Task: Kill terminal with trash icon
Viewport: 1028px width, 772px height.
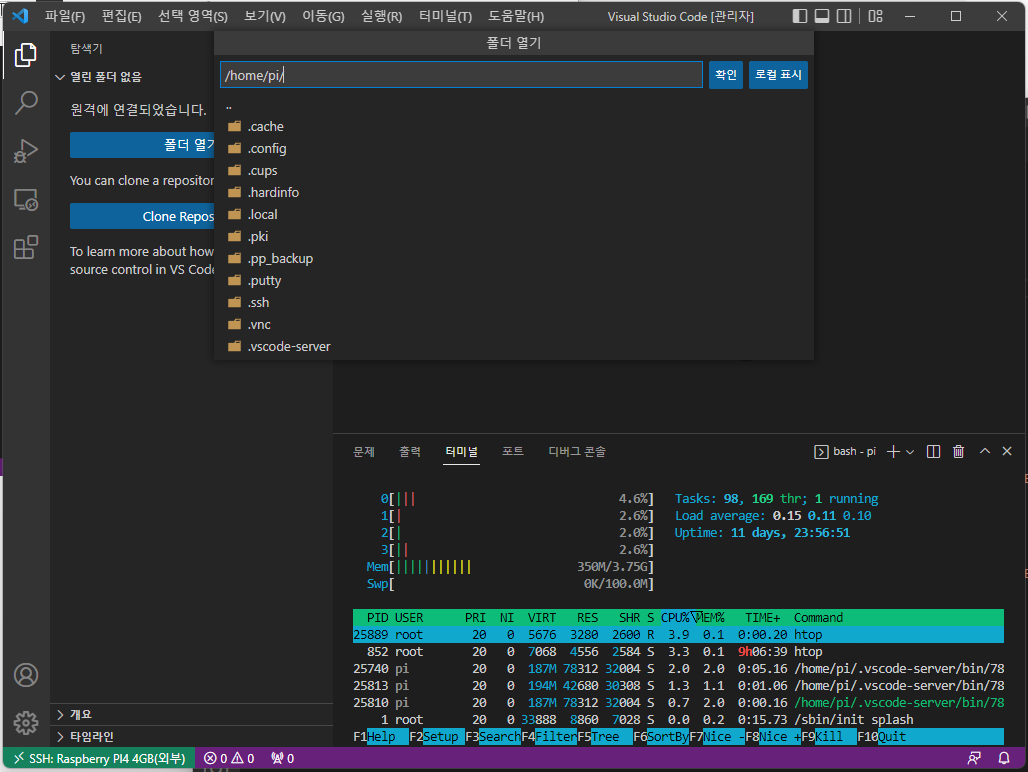Action: point(959,452)
